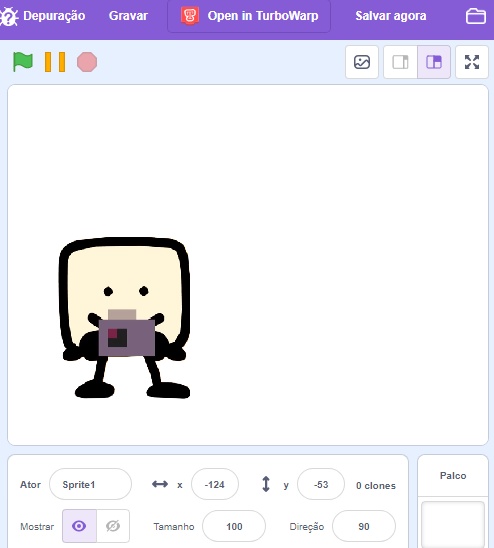Switch to the large stage layout
The height and width of the screenshot is (548, 494).
[x=434, y=62]
